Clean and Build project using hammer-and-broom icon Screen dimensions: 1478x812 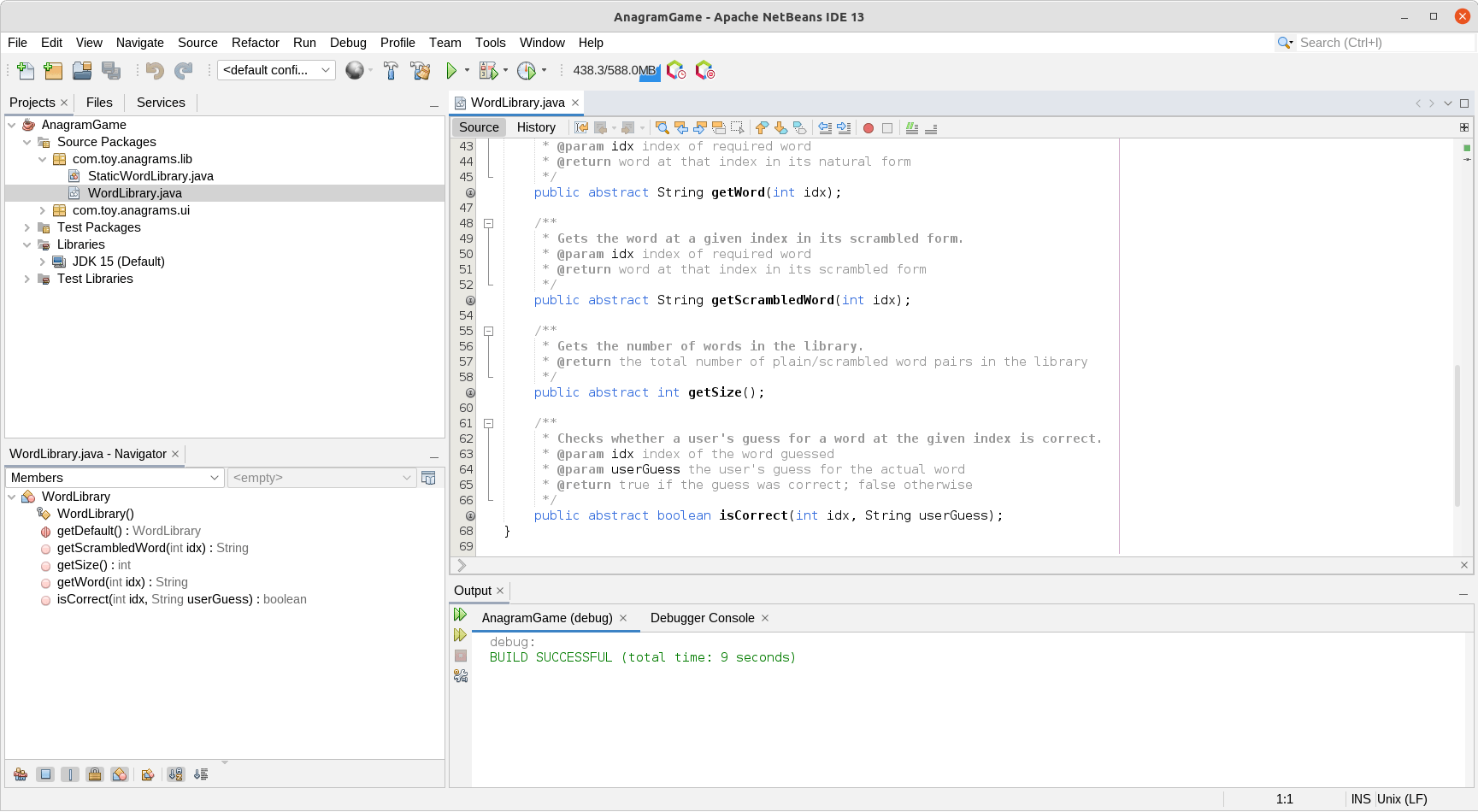421,70
